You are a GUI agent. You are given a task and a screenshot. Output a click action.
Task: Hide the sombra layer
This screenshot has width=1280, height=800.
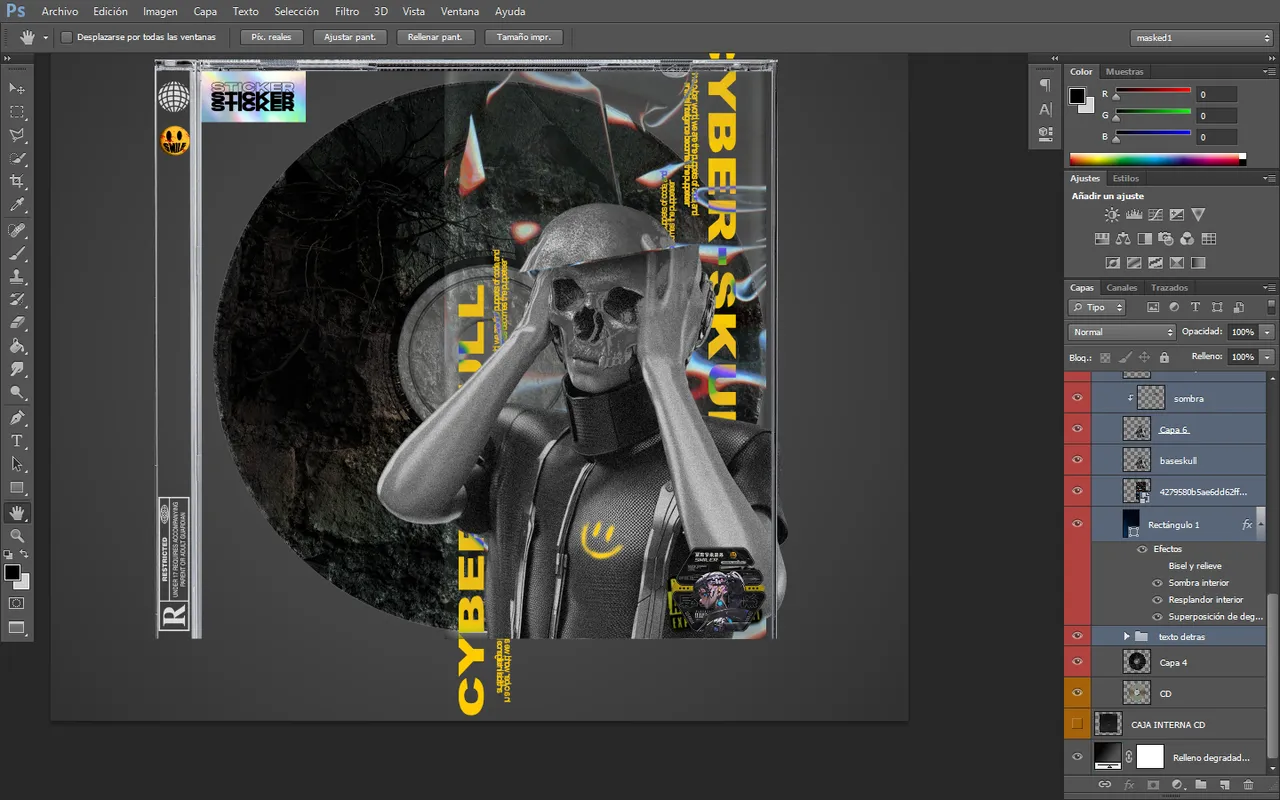(1077, 398)
